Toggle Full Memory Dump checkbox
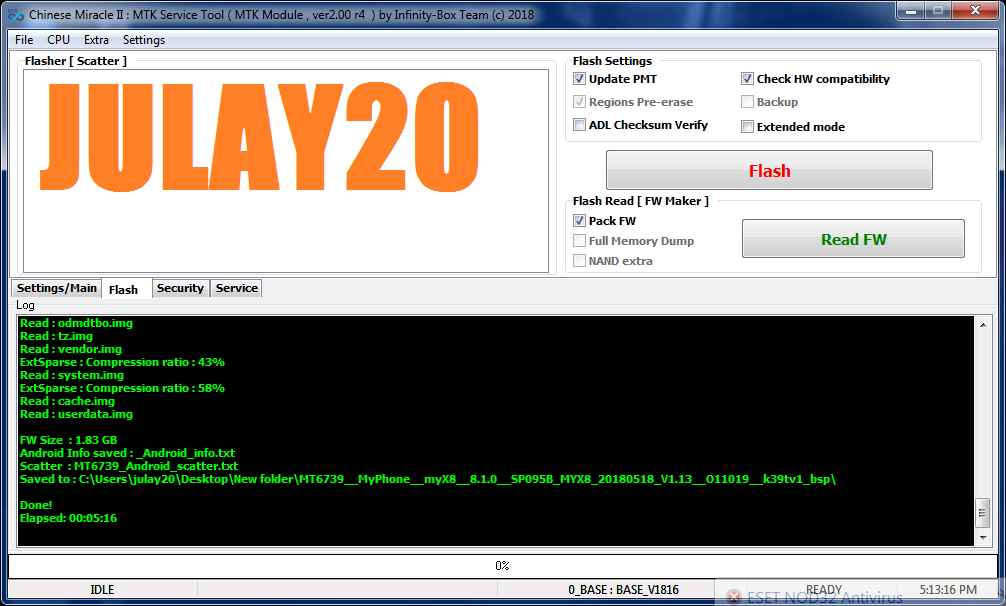Image resolution: width=1006 pixels, height=606 pixels. click(x=579, y=240)
